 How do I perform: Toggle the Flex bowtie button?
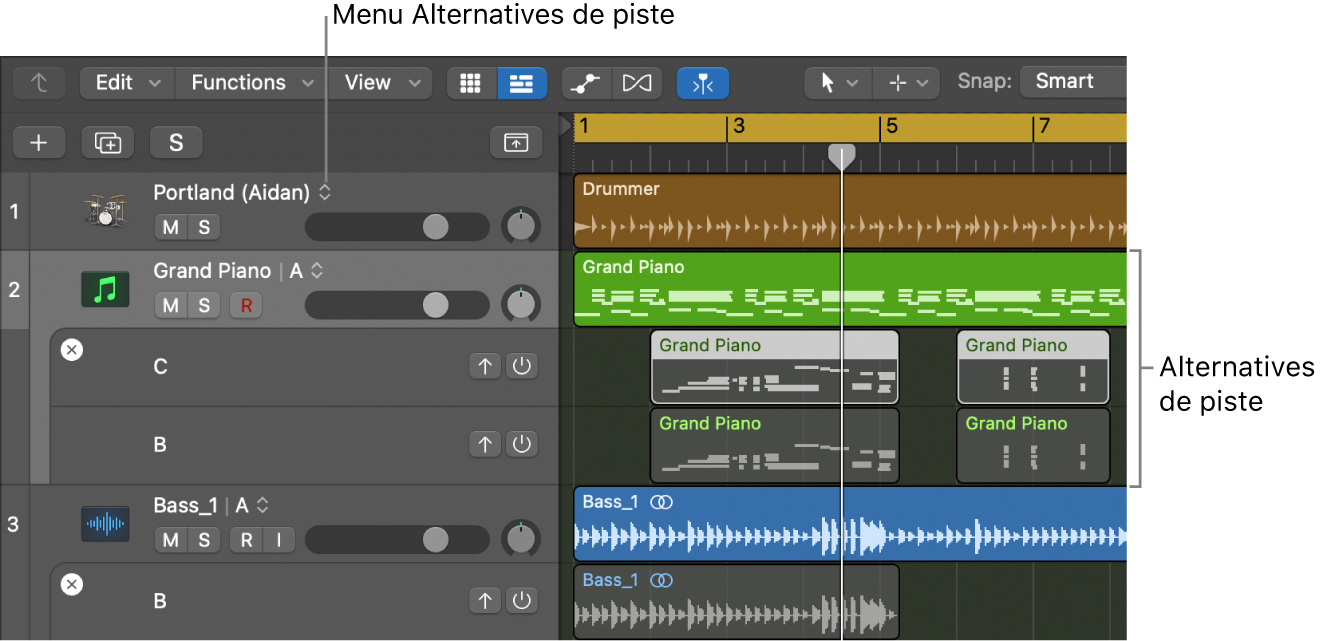pos(636,83)
